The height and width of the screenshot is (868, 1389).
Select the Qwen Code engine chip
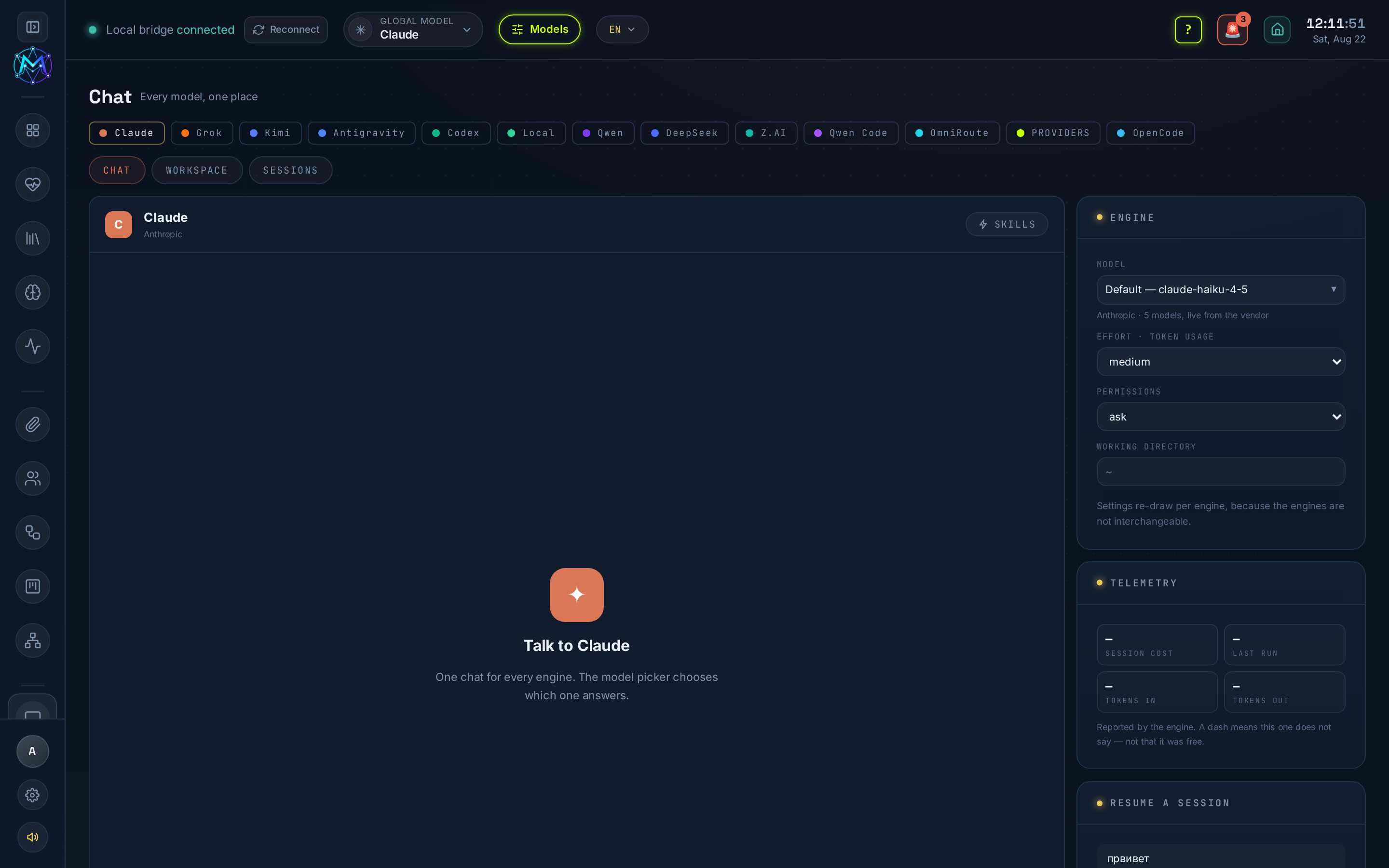point(851,133)
